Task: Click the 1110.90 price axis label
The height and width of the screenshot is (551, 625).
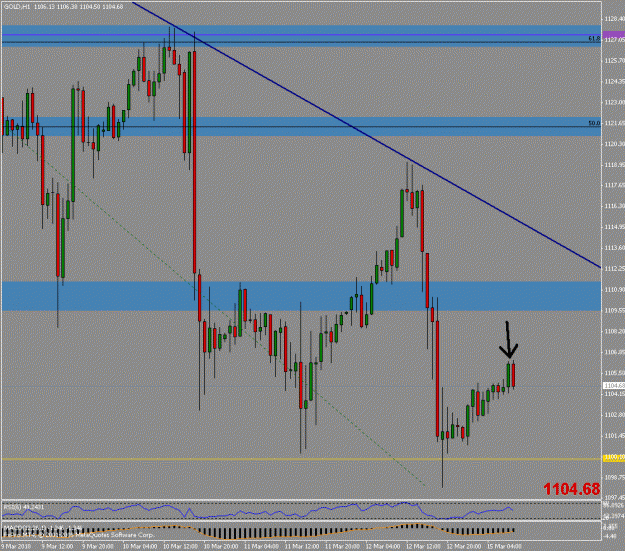Action: pos(614,289)
